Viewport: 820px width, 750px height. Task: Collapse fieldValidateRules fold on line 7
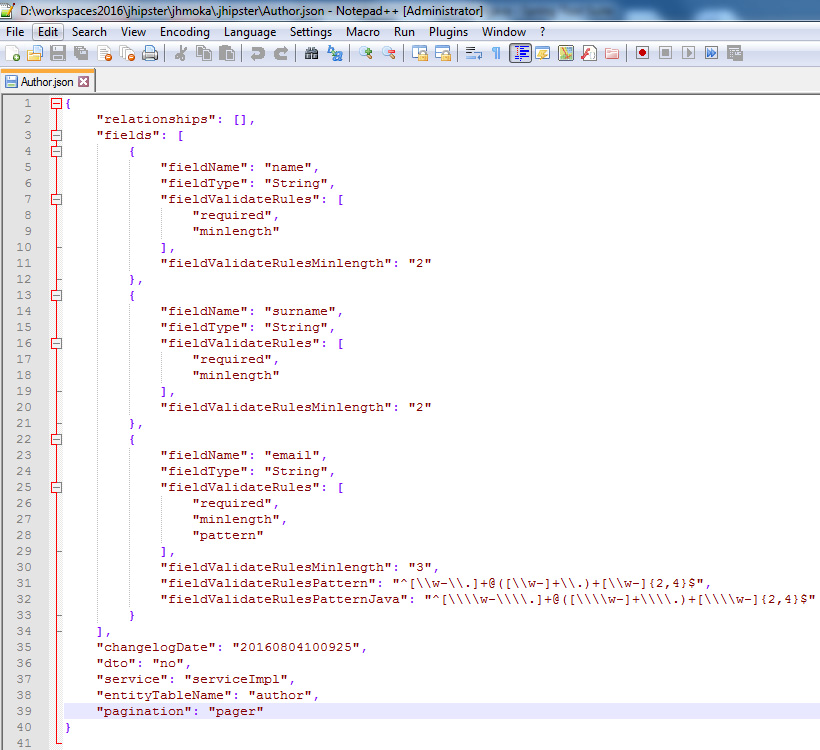pos(56,199)
